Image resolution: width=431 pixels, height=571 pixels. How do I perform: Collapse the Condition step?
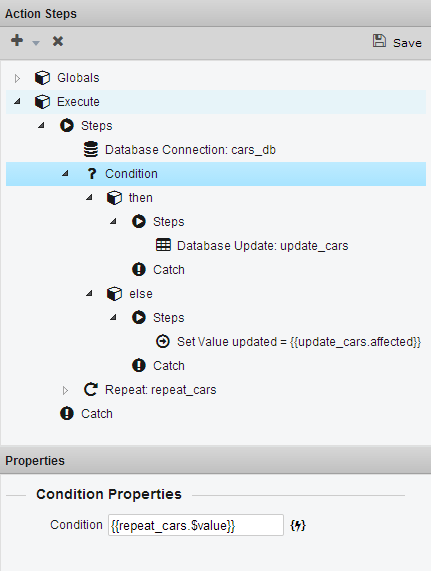point(65,173)
